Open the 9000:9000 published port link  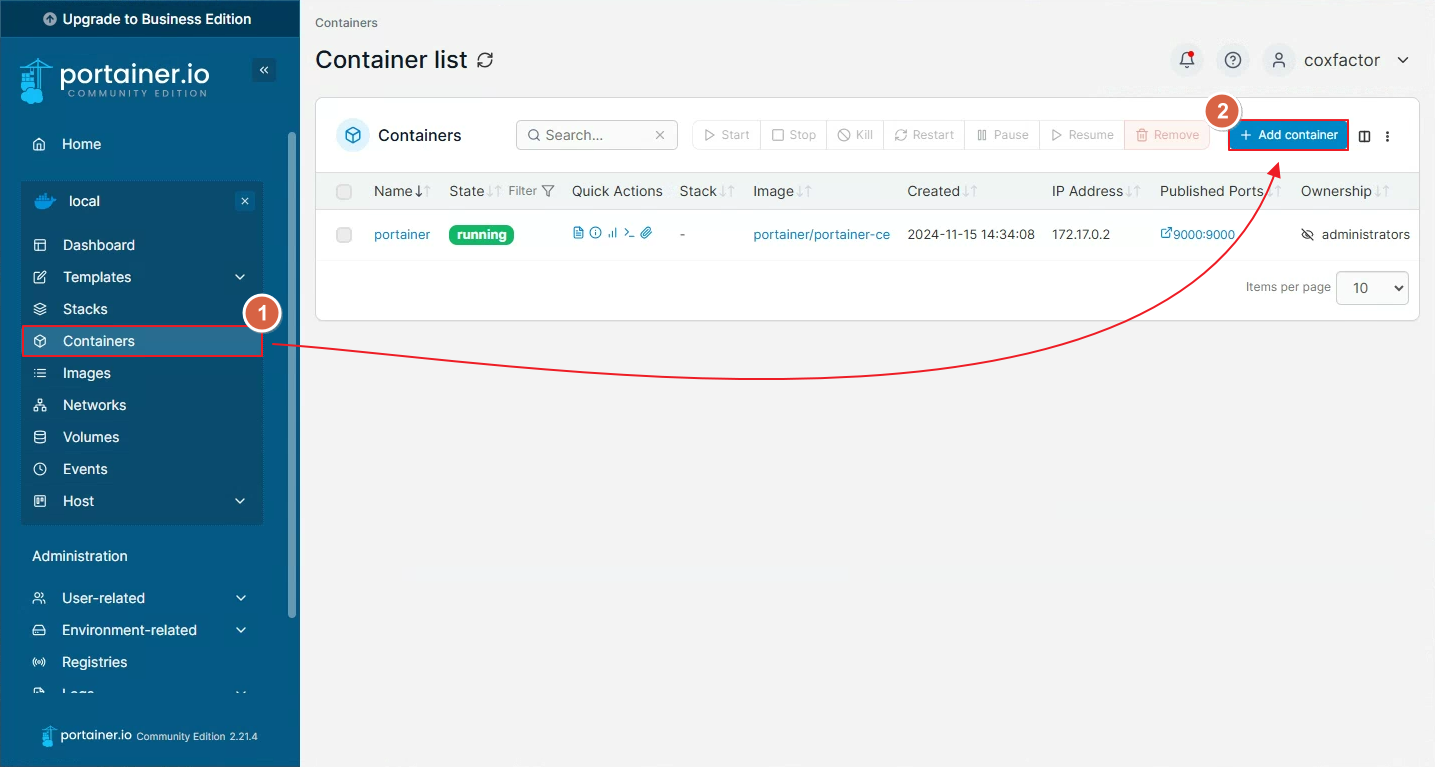(1197, 235)
